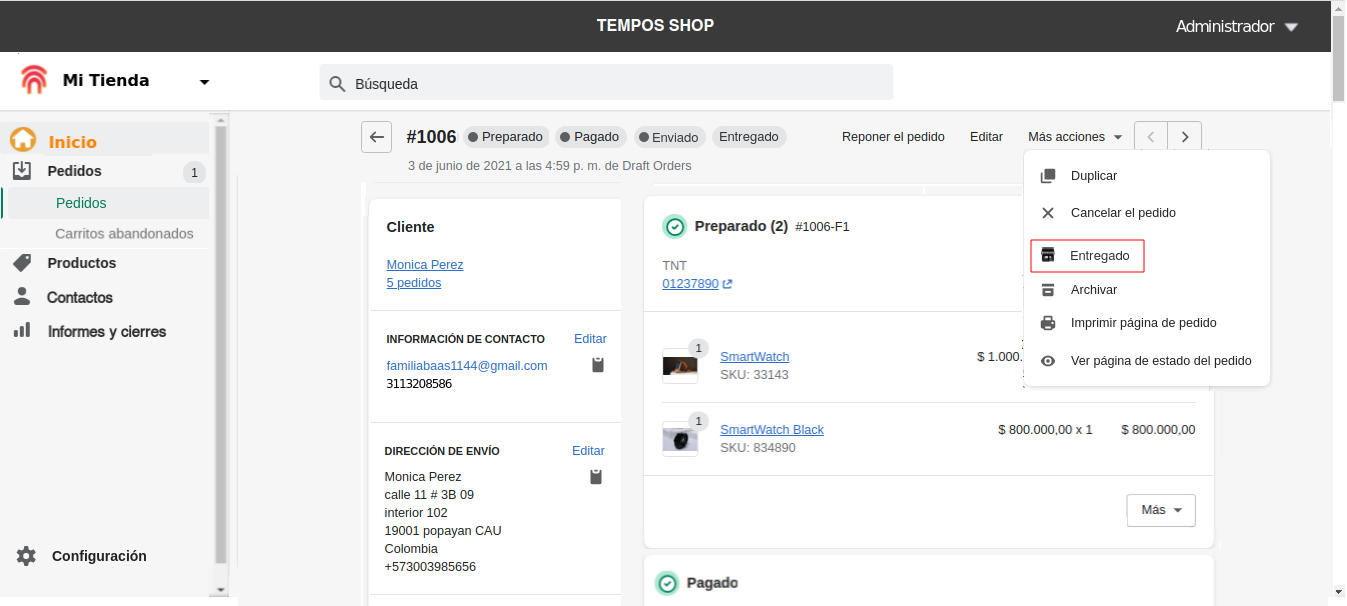Copy the shipping address via clipboard icon
The width and height of the screenshot is (1347, 606).
(596, 477)
